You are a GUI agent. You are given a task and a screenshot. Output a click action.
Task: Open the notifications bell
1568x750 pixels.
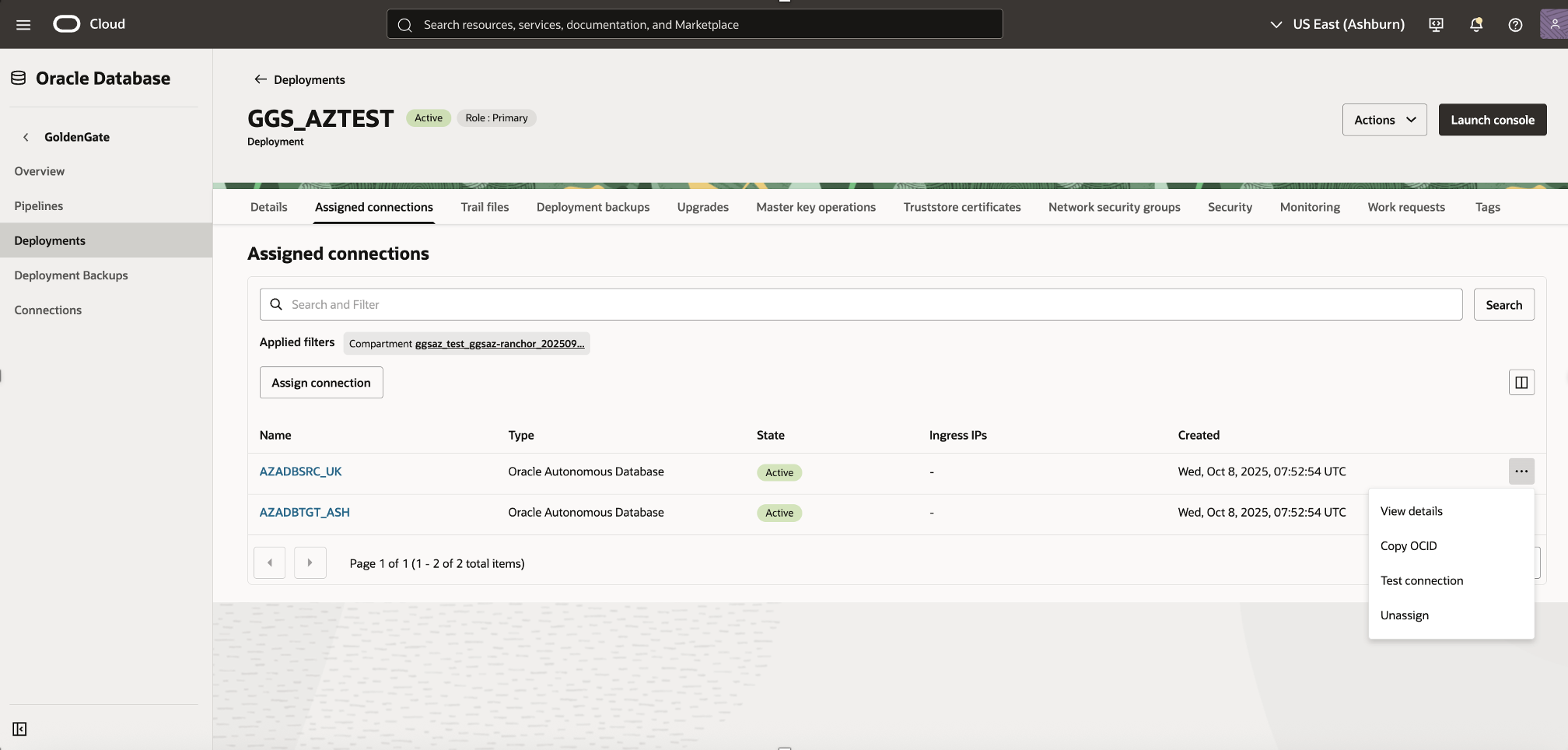[1475, 25]
